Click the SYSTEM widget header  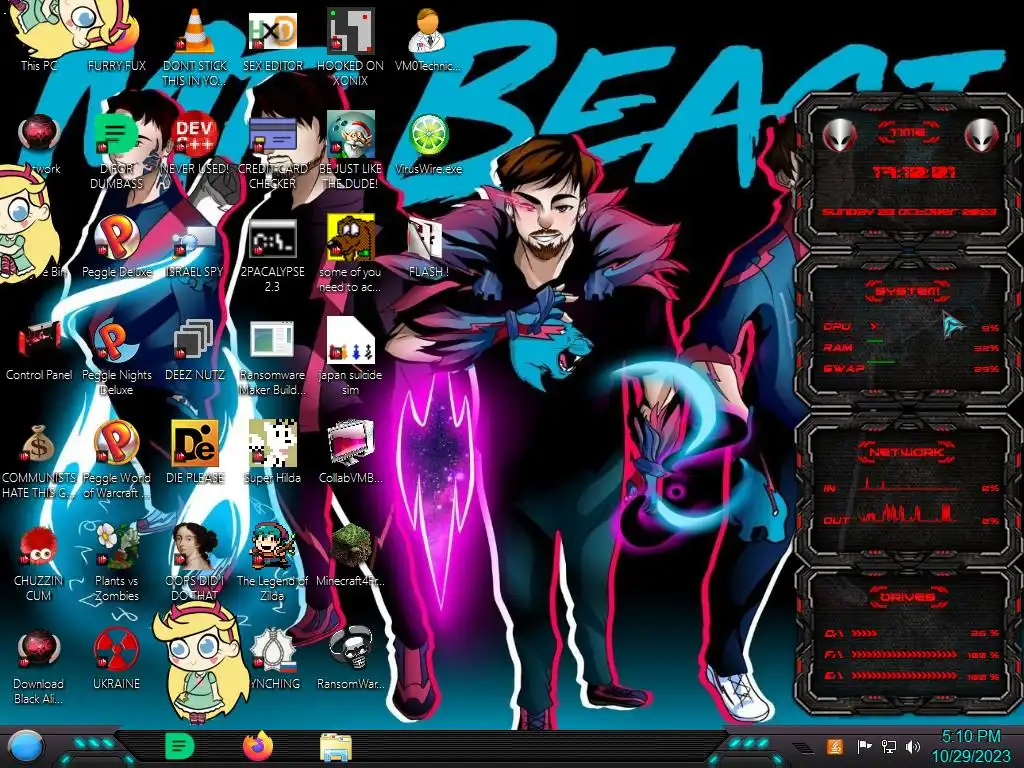pyautogui.click(x=908, y=290)
